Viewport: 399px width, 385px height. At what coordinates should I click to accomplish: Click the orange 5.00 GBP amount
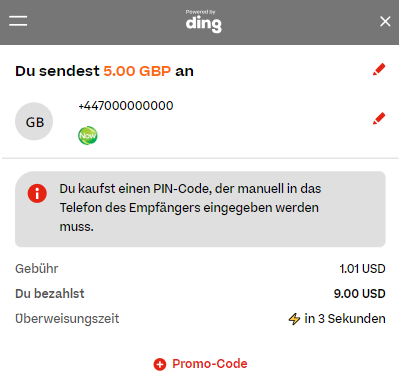pyautogui.click(x=137, y=71)
